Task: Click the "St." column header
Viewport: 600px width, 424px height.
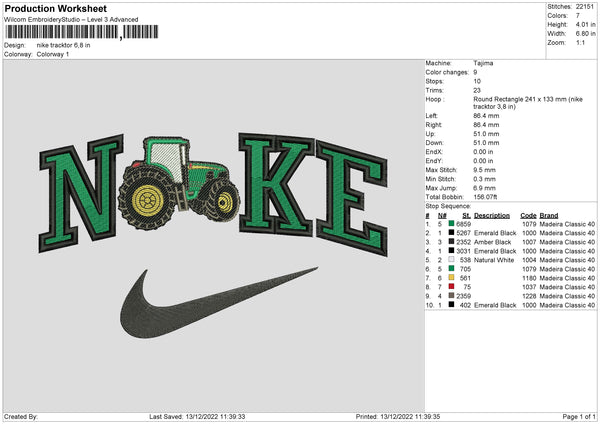Action: [466, 215]
